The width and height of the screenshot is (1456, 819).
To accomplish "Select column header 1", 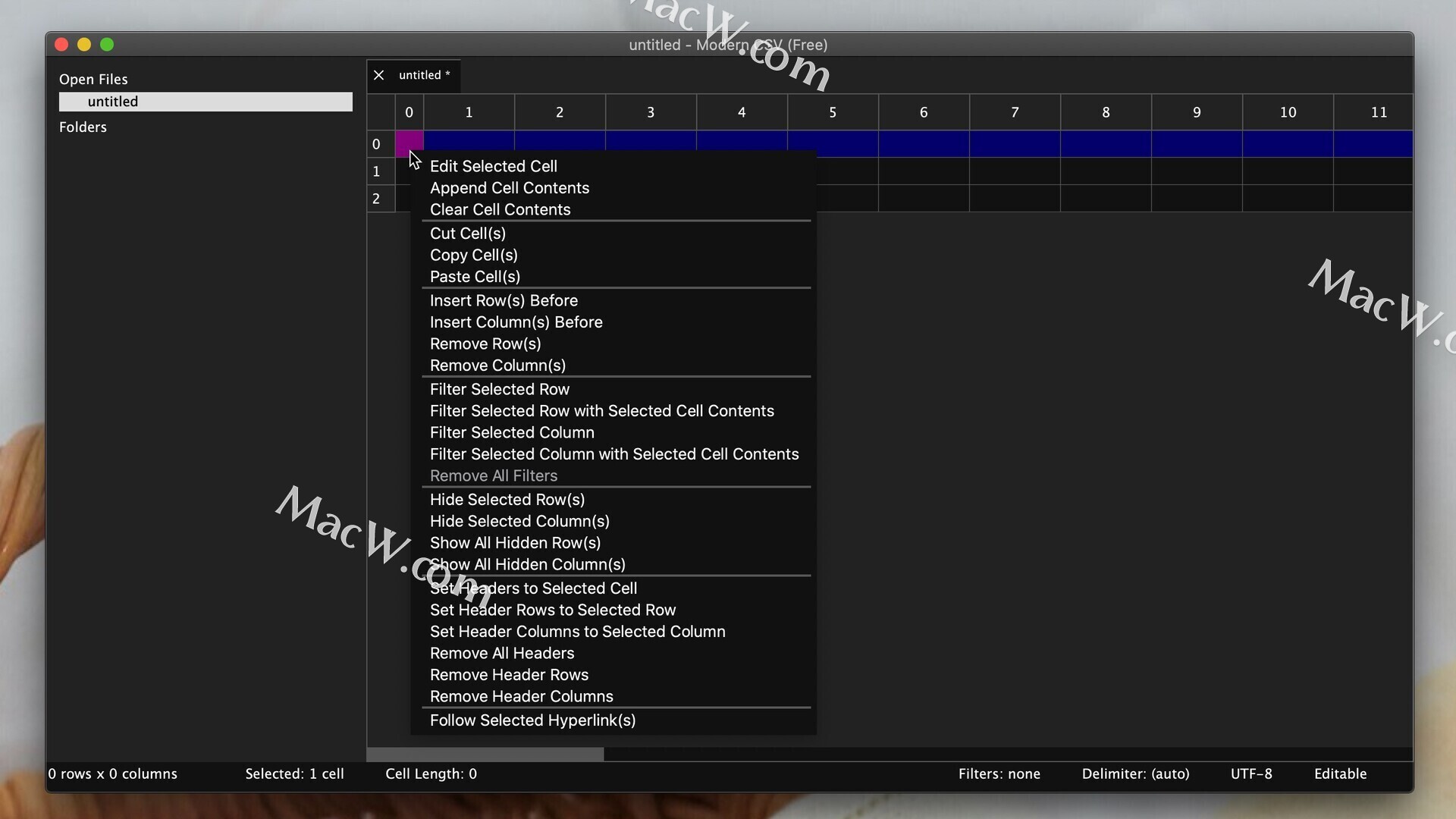I will coord(469,112).
